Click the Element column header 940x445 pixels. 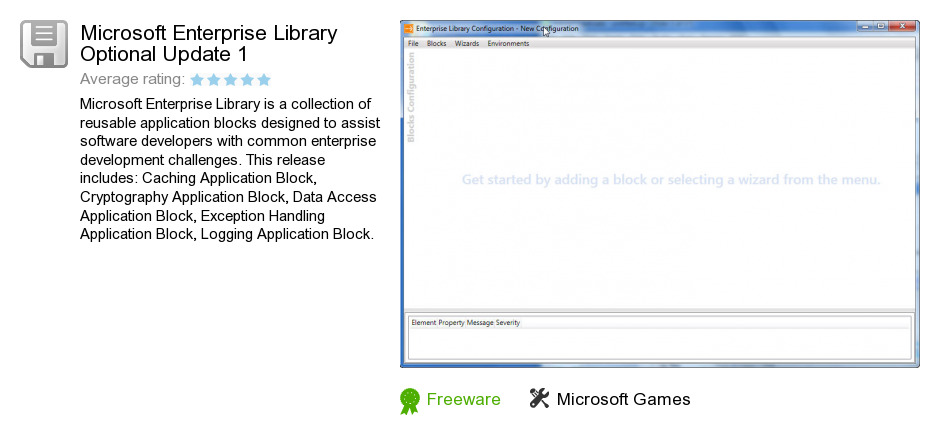pos(424,323)
